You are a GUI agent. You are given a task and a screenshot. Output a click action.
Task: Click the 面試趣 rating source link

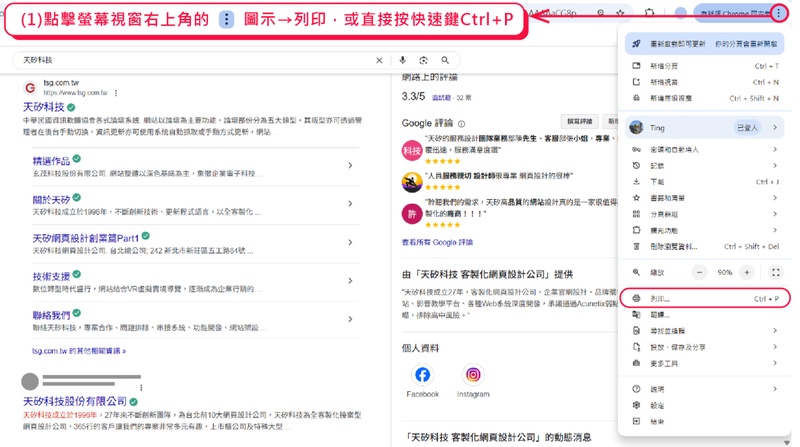coord(441,97)
